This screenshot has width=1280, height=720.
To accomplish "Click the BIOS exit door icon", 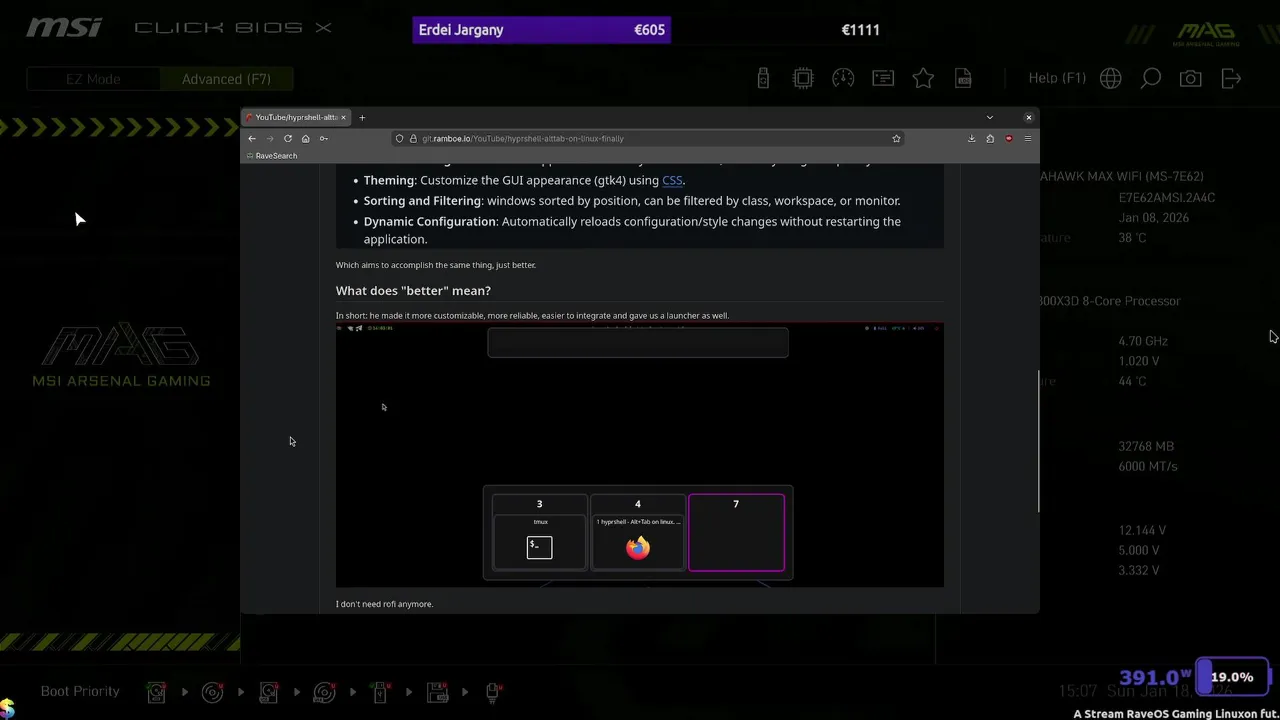I will pos(1231,78).
